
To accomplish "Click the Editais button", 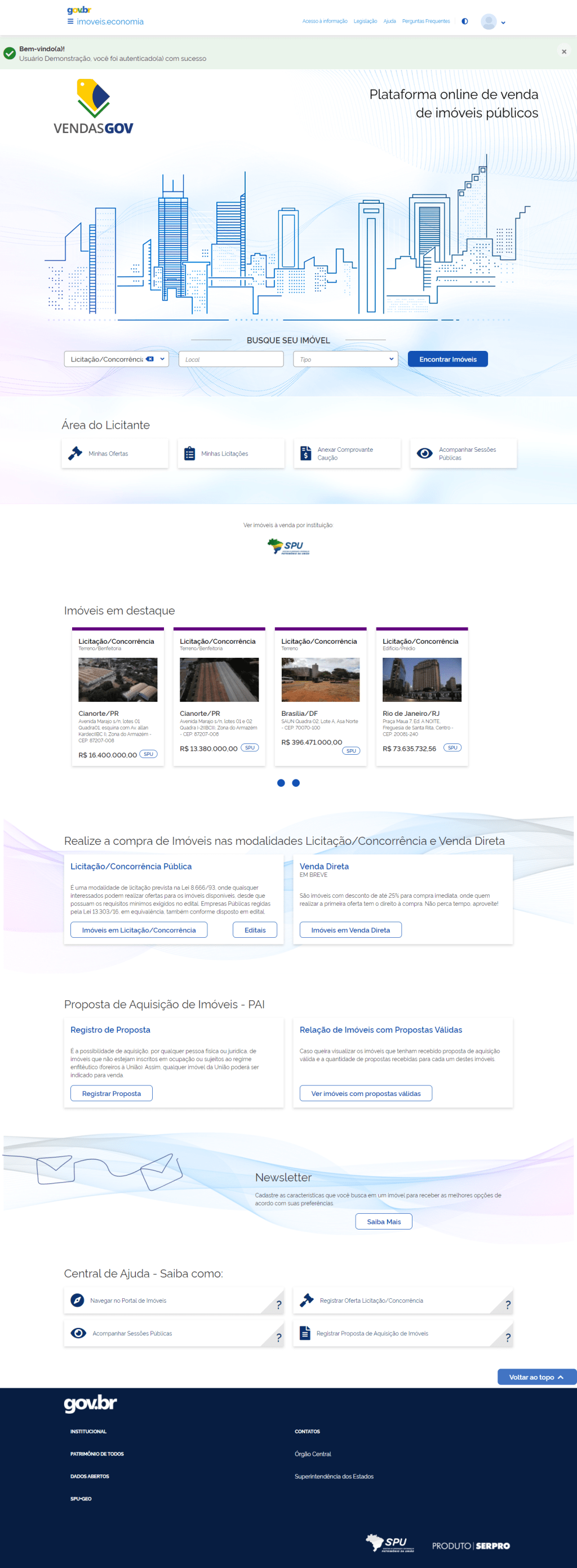I will [255, 930].
